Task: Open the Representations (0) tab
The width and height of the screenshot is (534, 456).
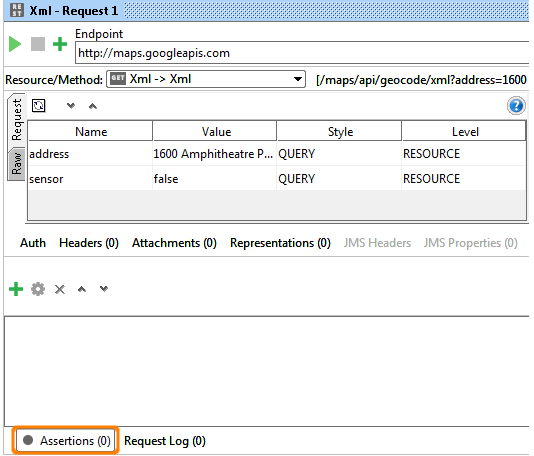Action: pos(280,243)
